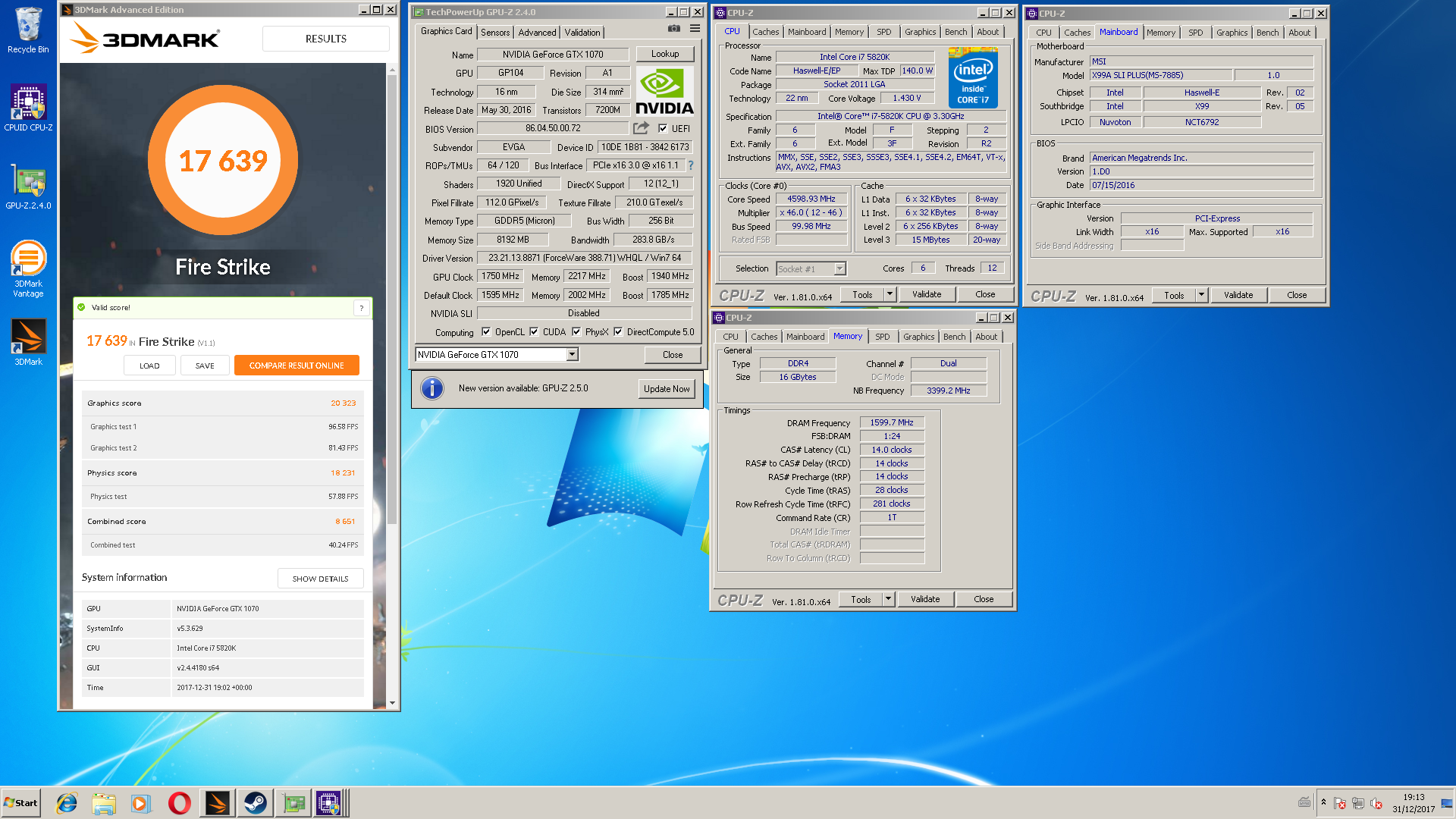
Task: Click Intel Core i7 logo in CPU-Z
Action: coord(973,78)
